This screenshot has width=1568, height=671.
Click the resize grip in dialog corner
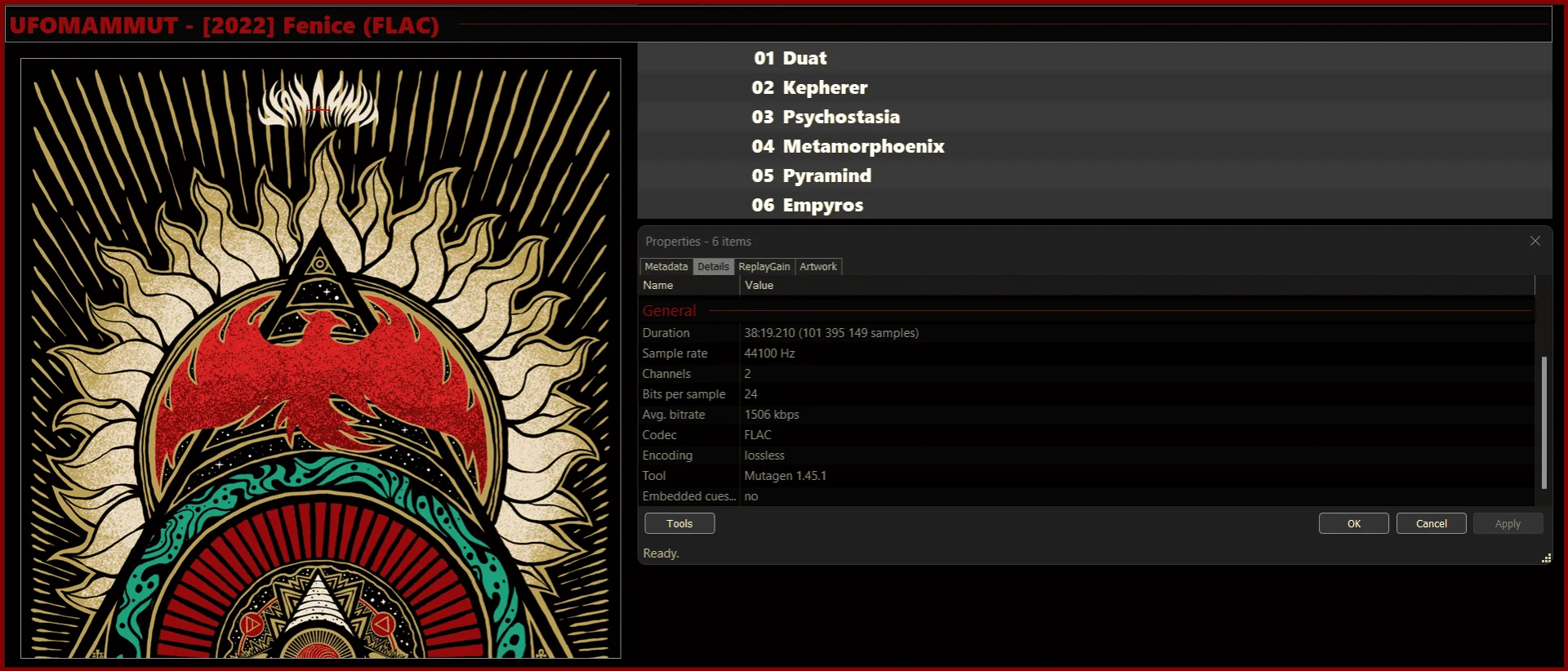[1546, 558]
